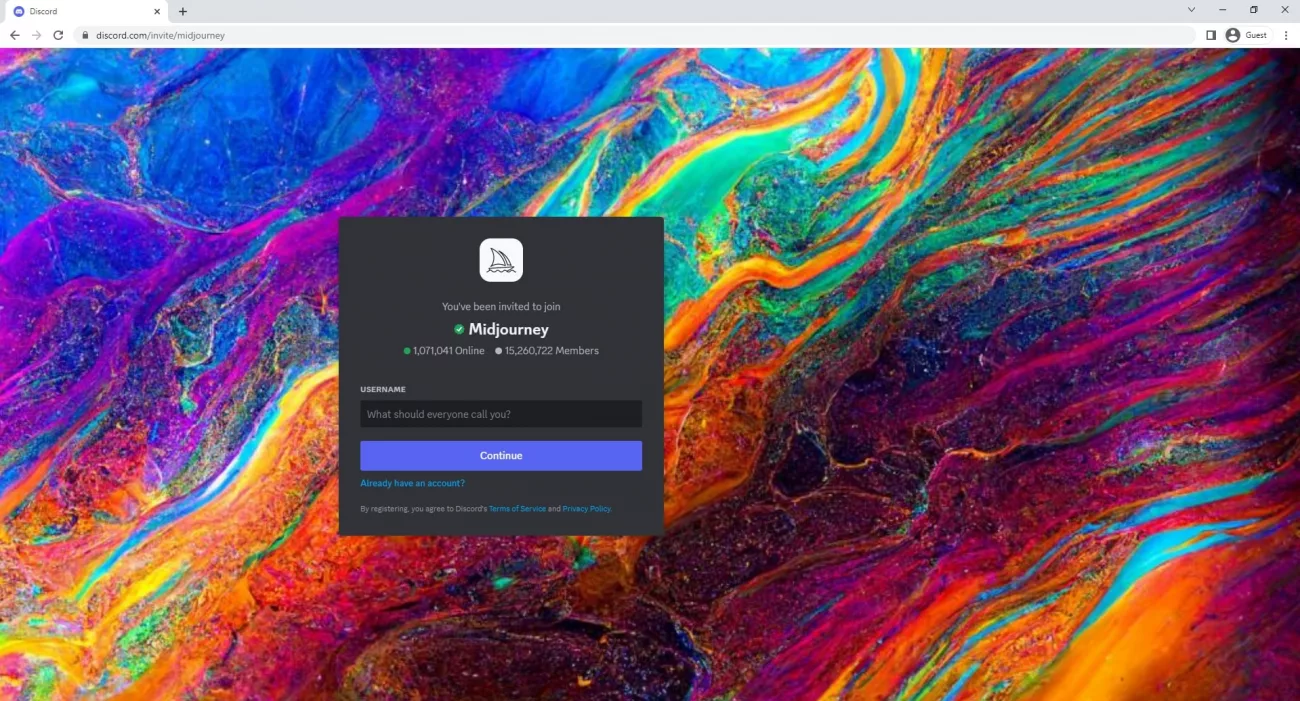This screenshot has width=1300, height=701.
Task: Open the Terms of Service link
Action: pyautogui.click(x=517, y=509)
